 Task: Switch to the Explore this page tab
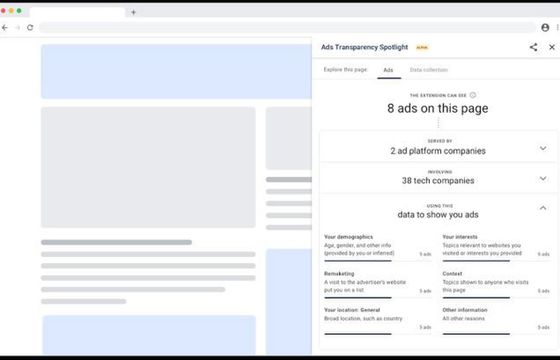point(345,70)
